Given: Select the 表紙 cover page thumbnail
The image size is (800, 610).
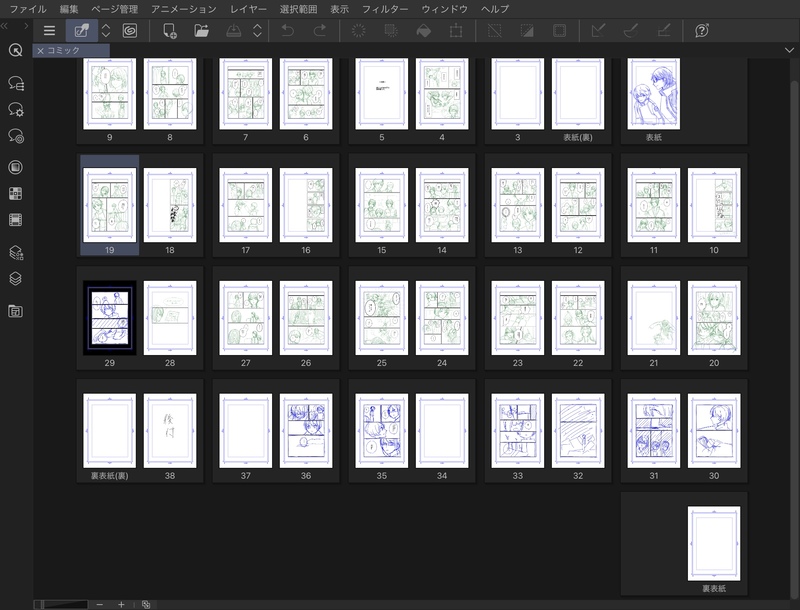Looking at the screenshot, I should pyautogui.click(x=654, y=94).
